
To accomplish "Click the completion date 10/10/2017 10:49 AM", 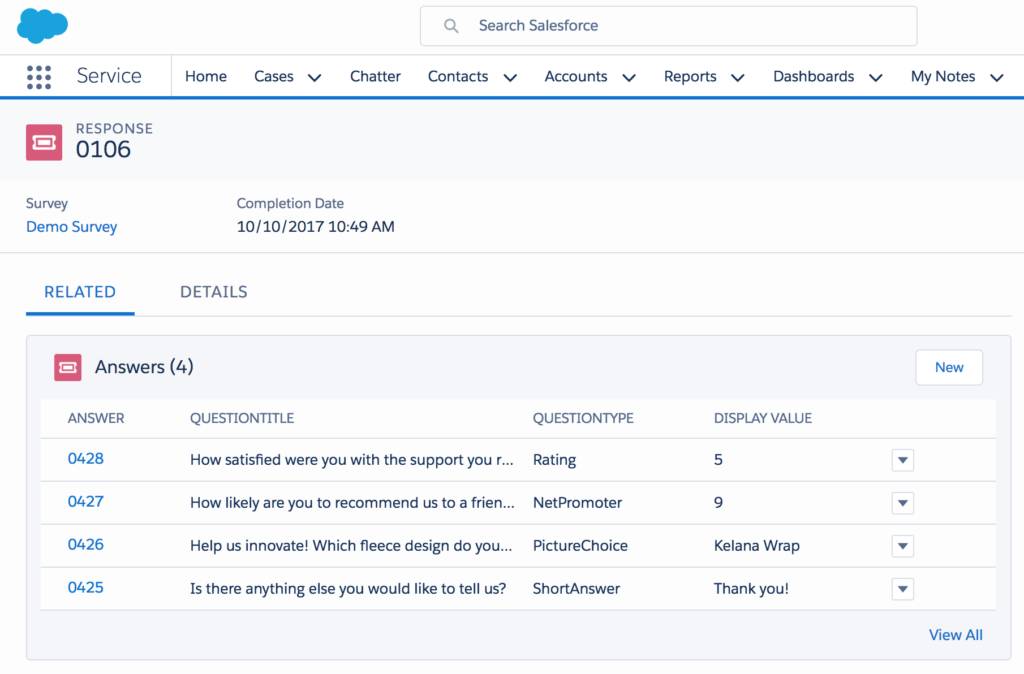I will 315,227.
